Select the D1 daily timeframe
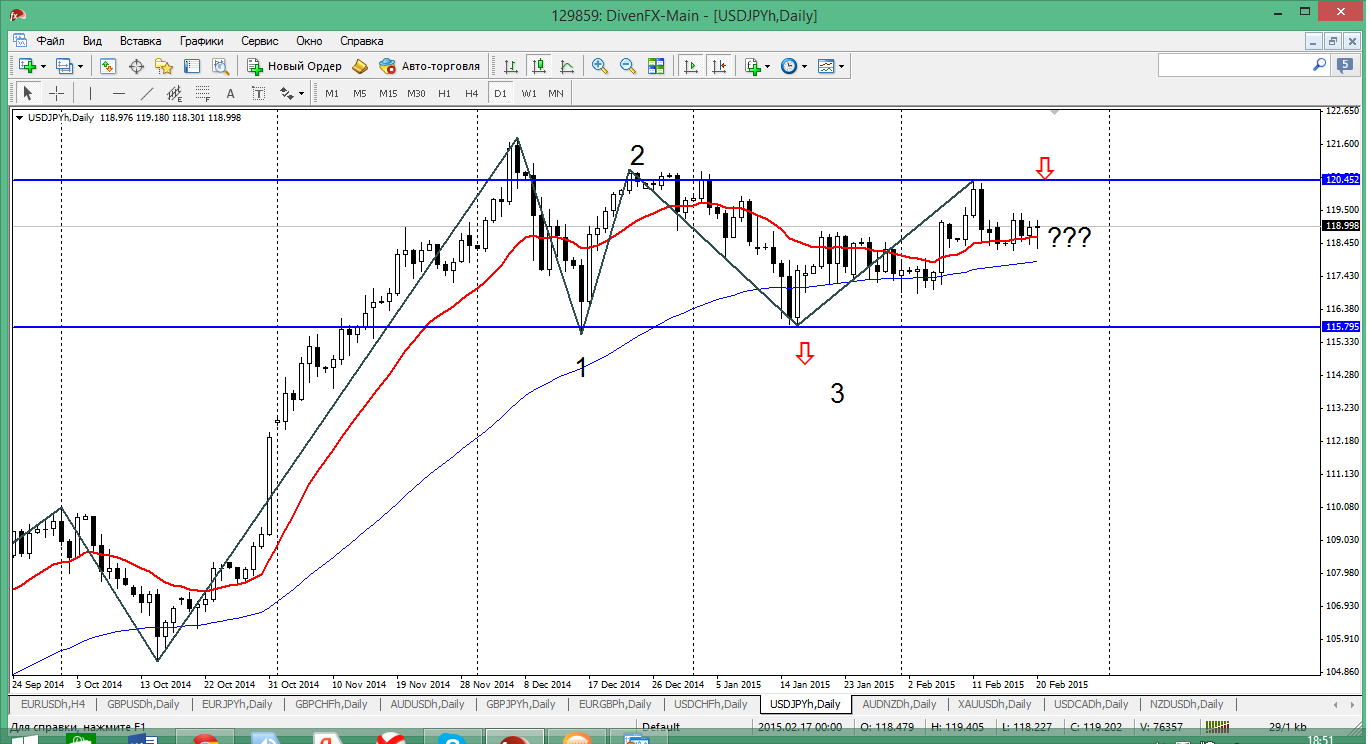The image size is (1370, 744). [500, 93]
